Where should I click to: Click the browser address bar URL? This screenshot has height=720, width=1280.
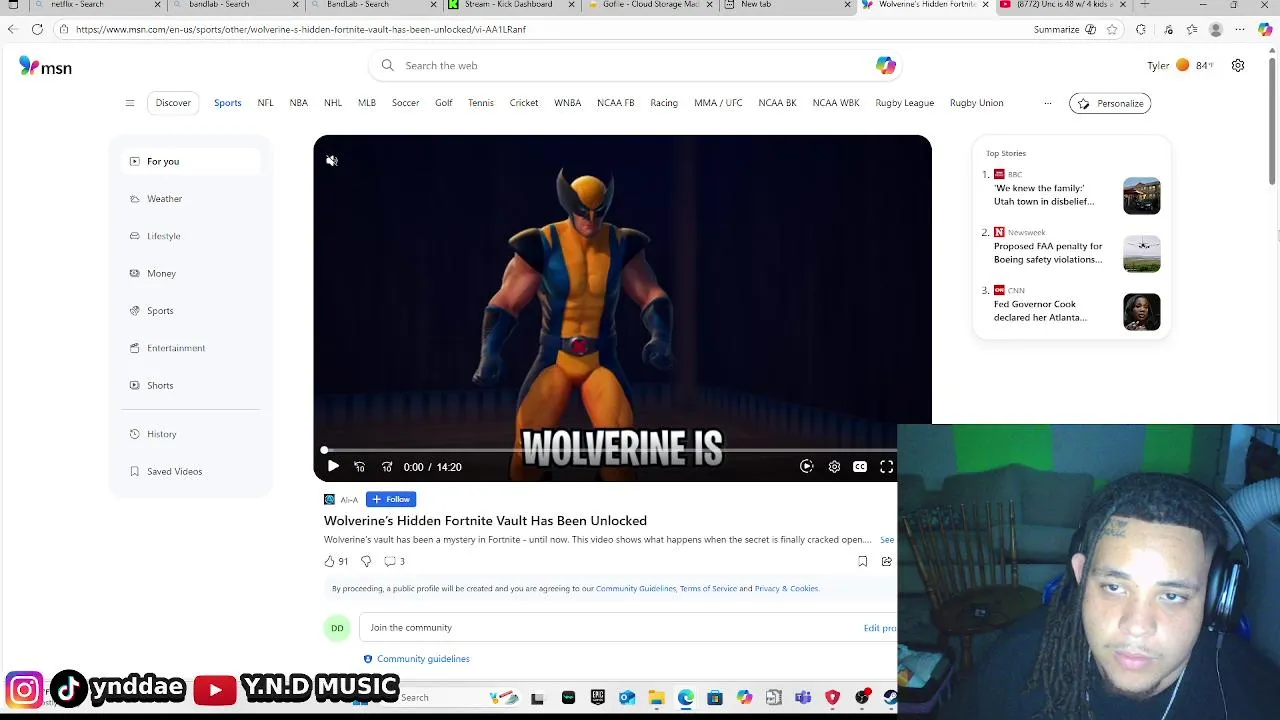[300, 29]
